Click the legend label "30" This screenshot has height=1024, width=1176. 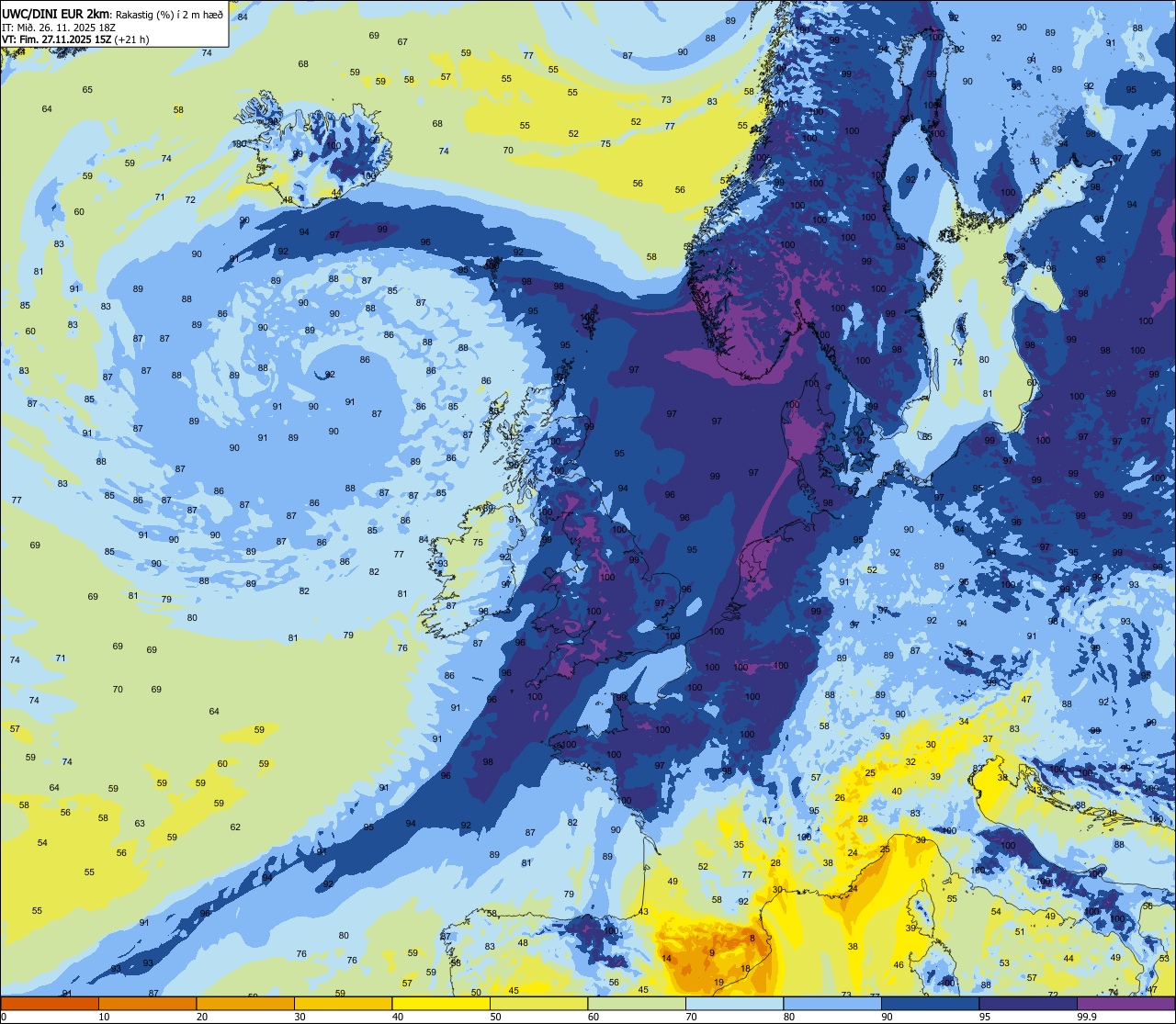tap(300, 1017)
